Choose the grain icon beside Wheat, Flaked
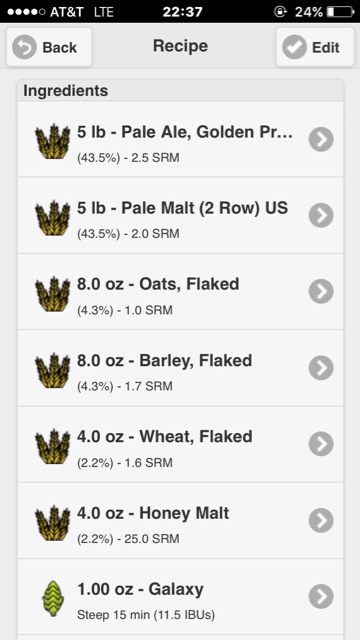360x640 pixels. 53,447
